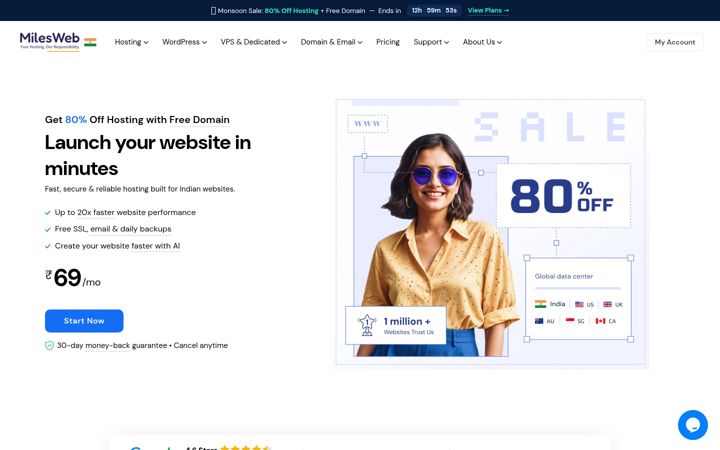Go to the Pricing page
Screen dimensions: 720x450
click(x=388, y=42)
